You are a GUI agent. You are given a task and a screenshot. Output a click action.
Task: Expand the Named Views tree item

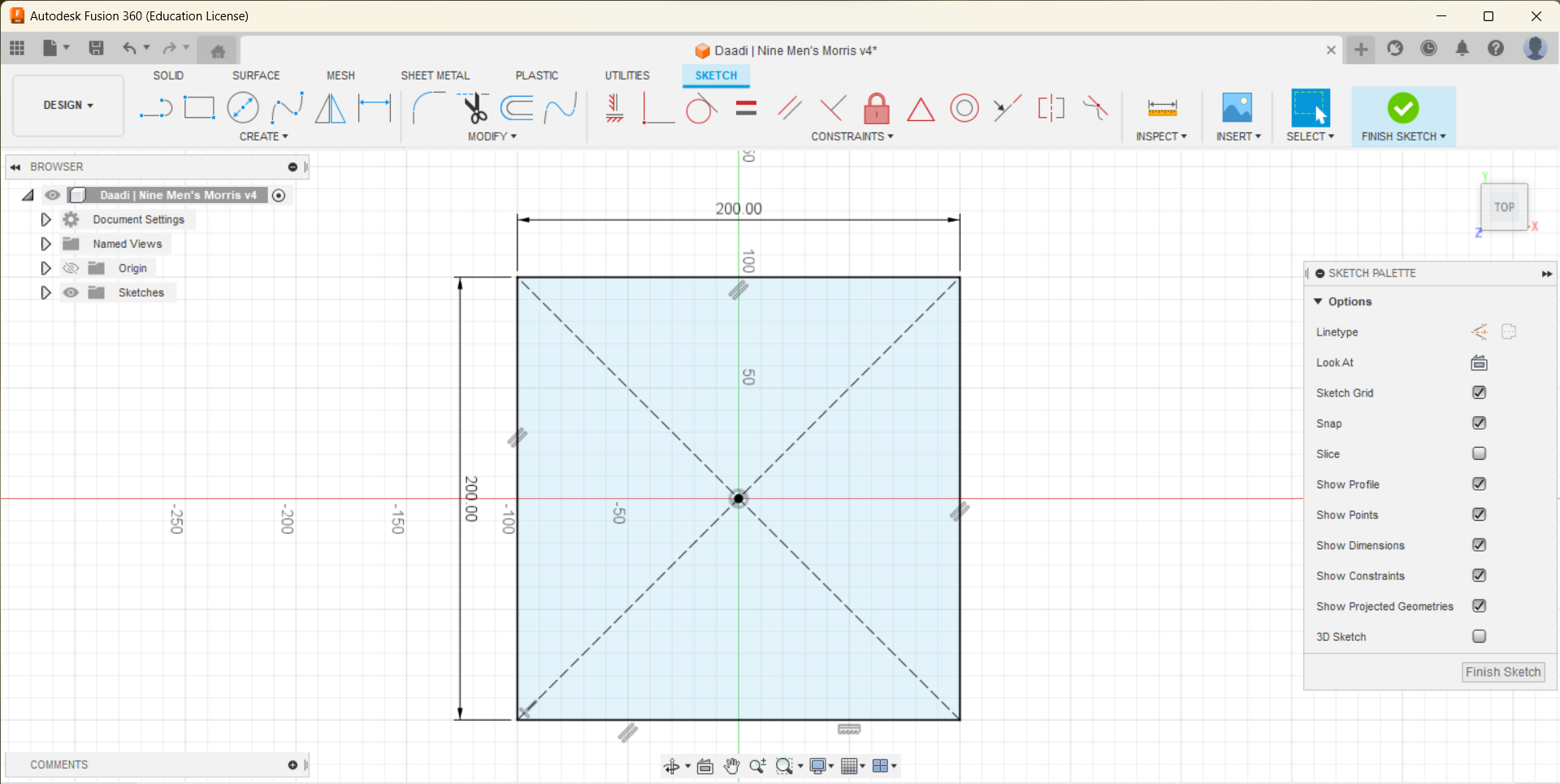click(x=45, y=243)
